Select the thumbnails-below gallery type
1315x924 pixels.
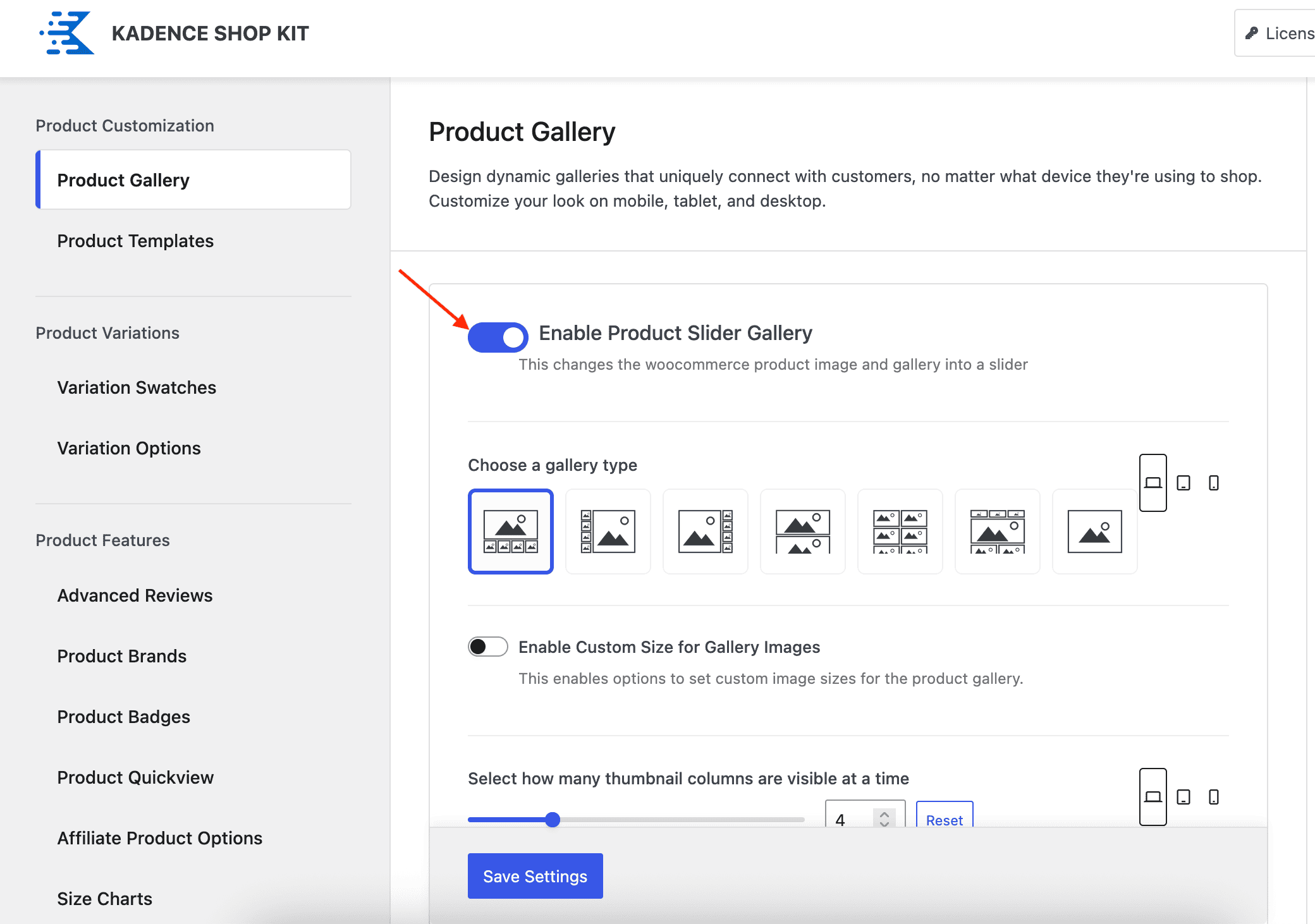coord(510,531)
